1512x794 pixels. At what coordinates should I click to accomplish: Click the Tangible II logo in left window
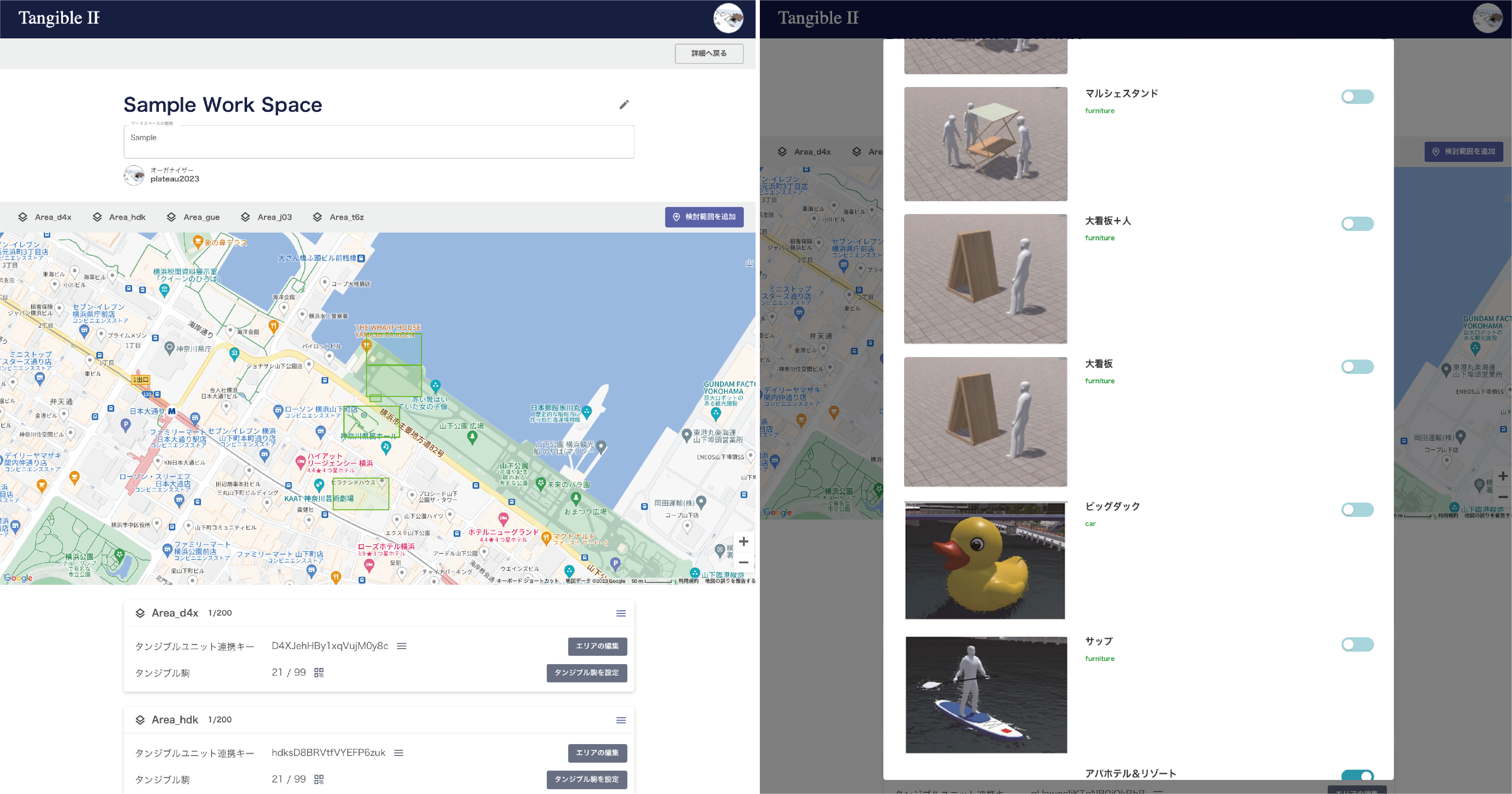tap(59, 18)
